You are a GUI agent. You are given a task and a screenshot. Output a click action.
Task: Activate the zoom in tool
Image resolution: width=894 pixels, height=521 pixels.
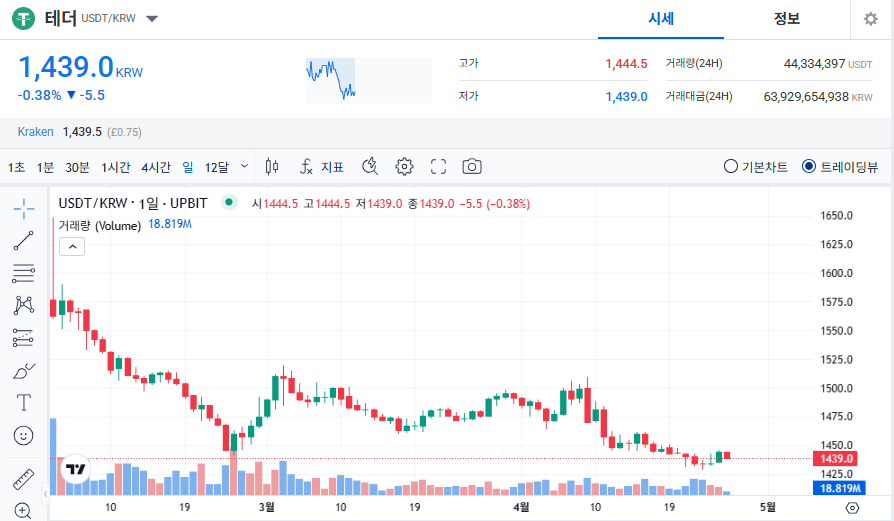click(23, 511)
